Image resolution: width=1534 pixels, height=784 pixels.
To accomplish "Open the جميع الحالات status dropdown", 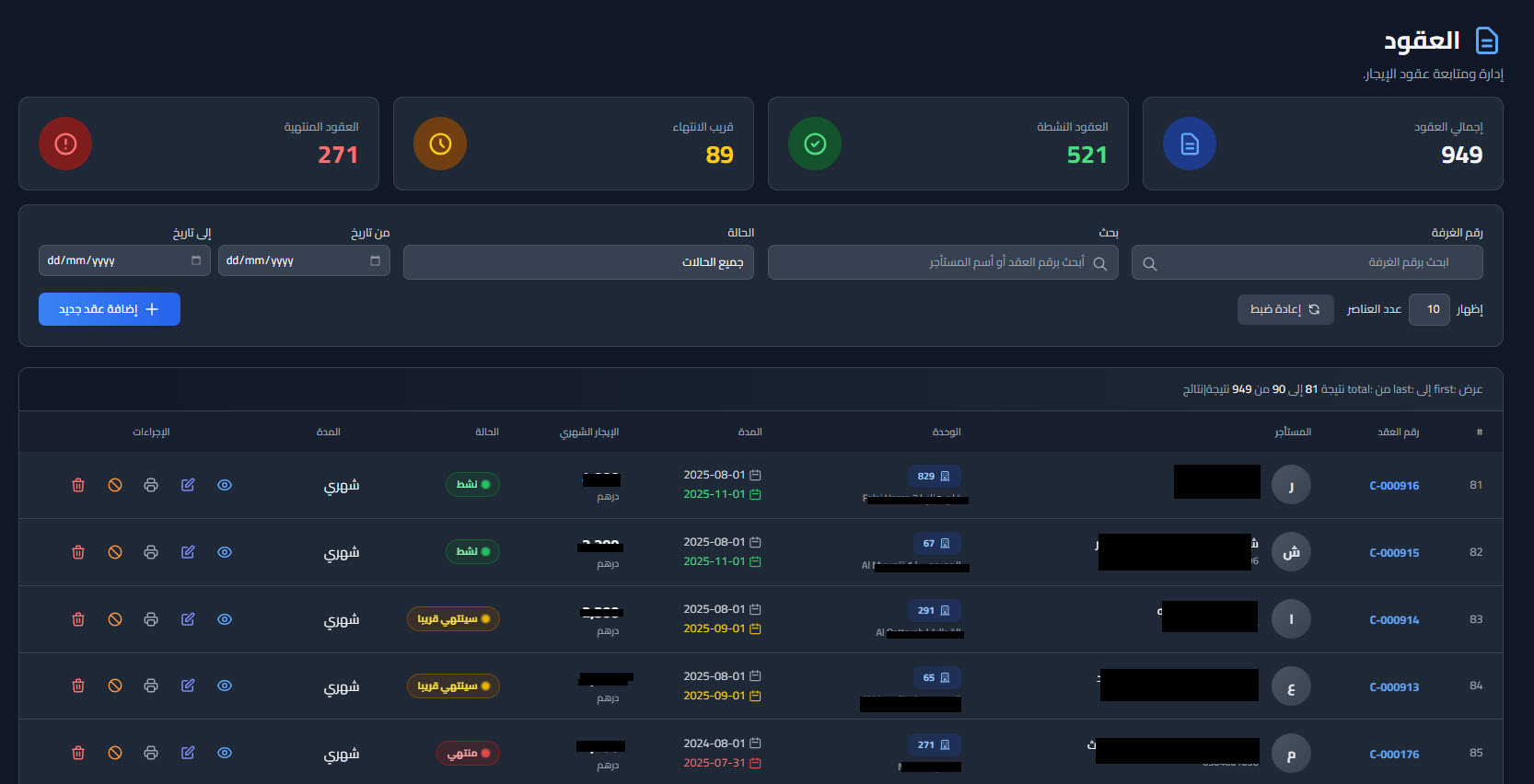I will coord(578,262).
